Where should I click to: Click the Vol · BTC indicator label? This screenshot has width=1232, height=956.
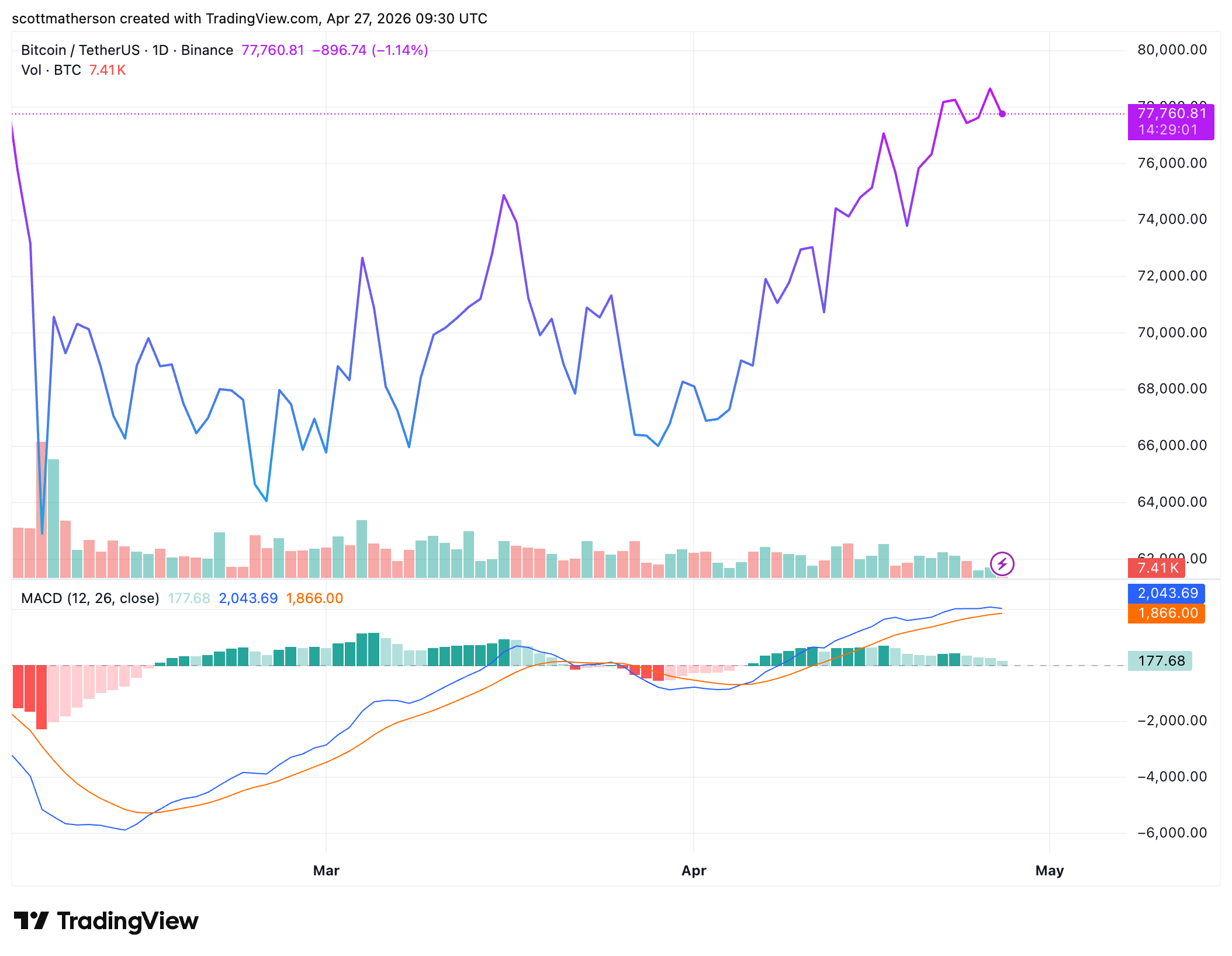click(51, 70)
